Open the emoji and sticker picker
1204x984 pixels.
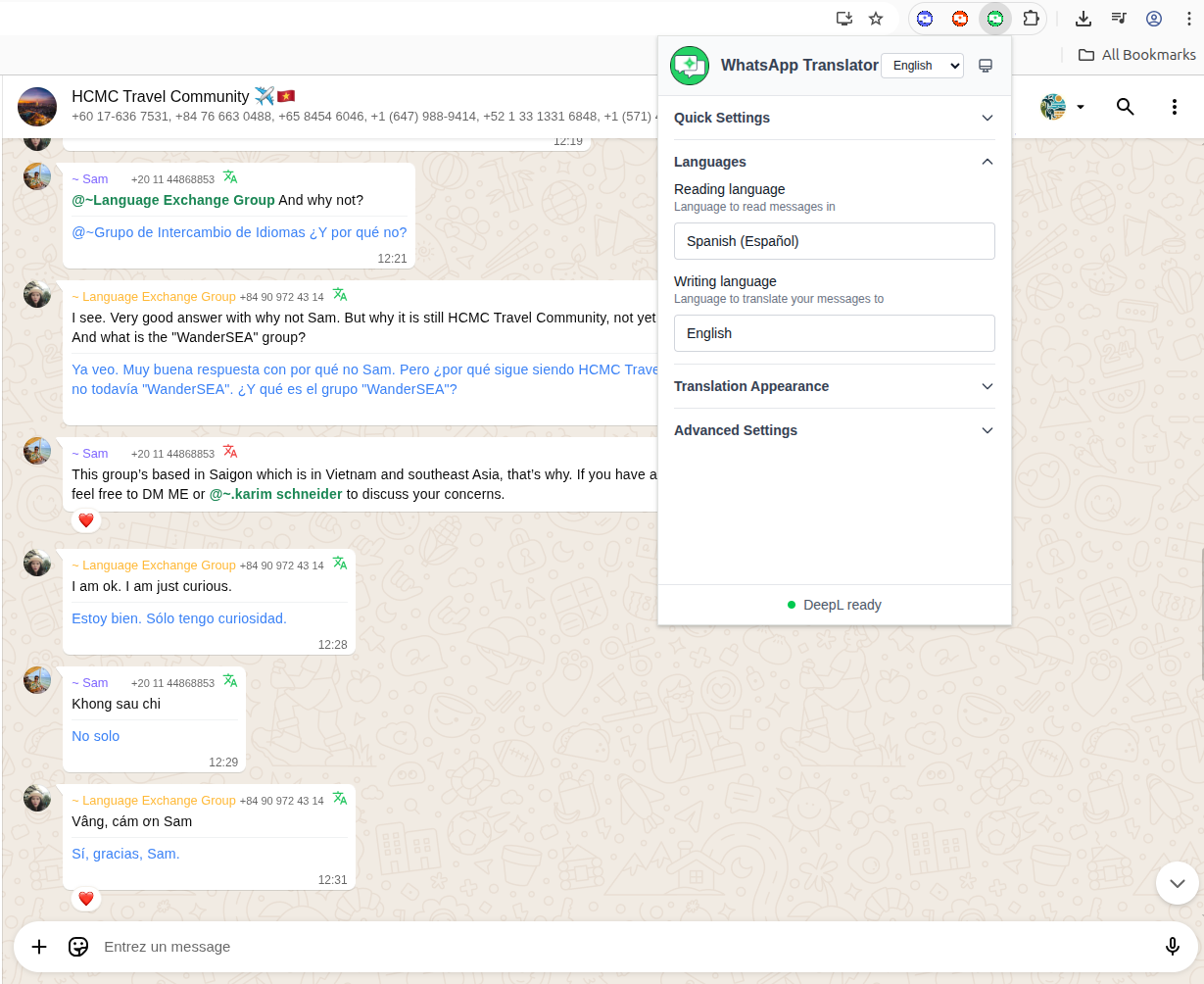(78, 947)
